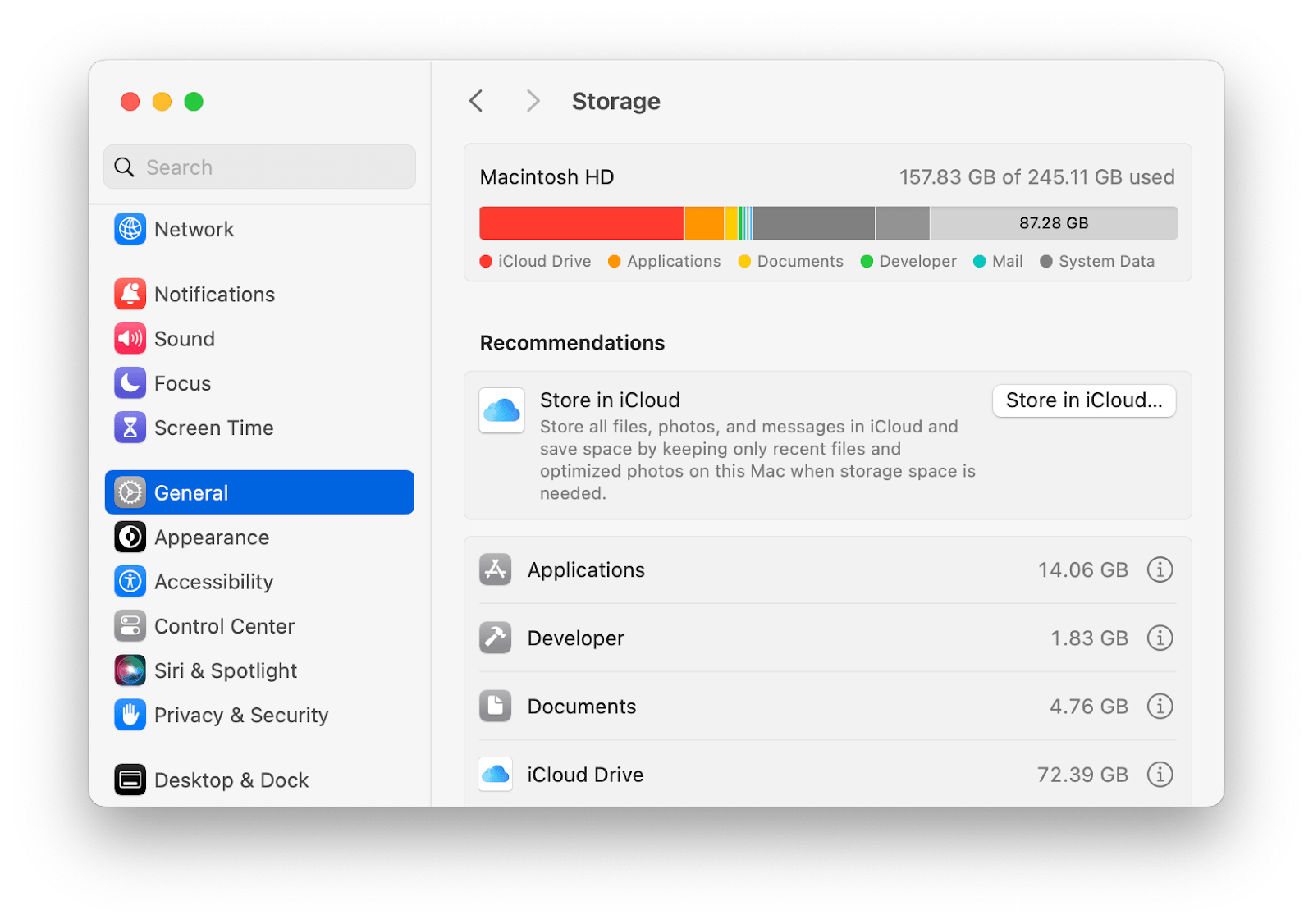The height and width of the screenshot is (924, 1313).
Task: Click the Focus crescent moon icon
Action: [130, 382]
